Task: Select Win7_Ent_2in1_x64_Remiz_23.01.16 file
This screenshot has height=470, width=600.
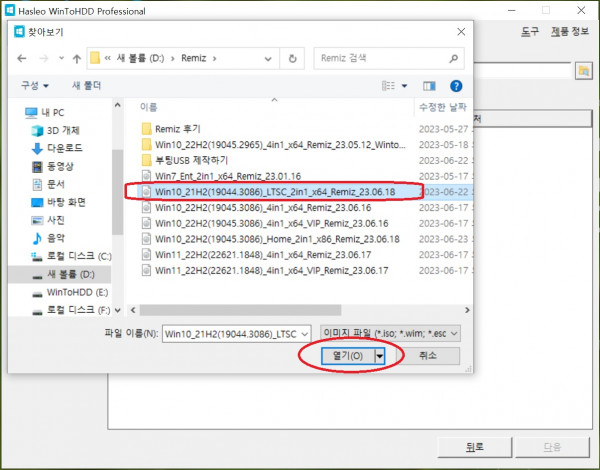Action: coord(221,176)
